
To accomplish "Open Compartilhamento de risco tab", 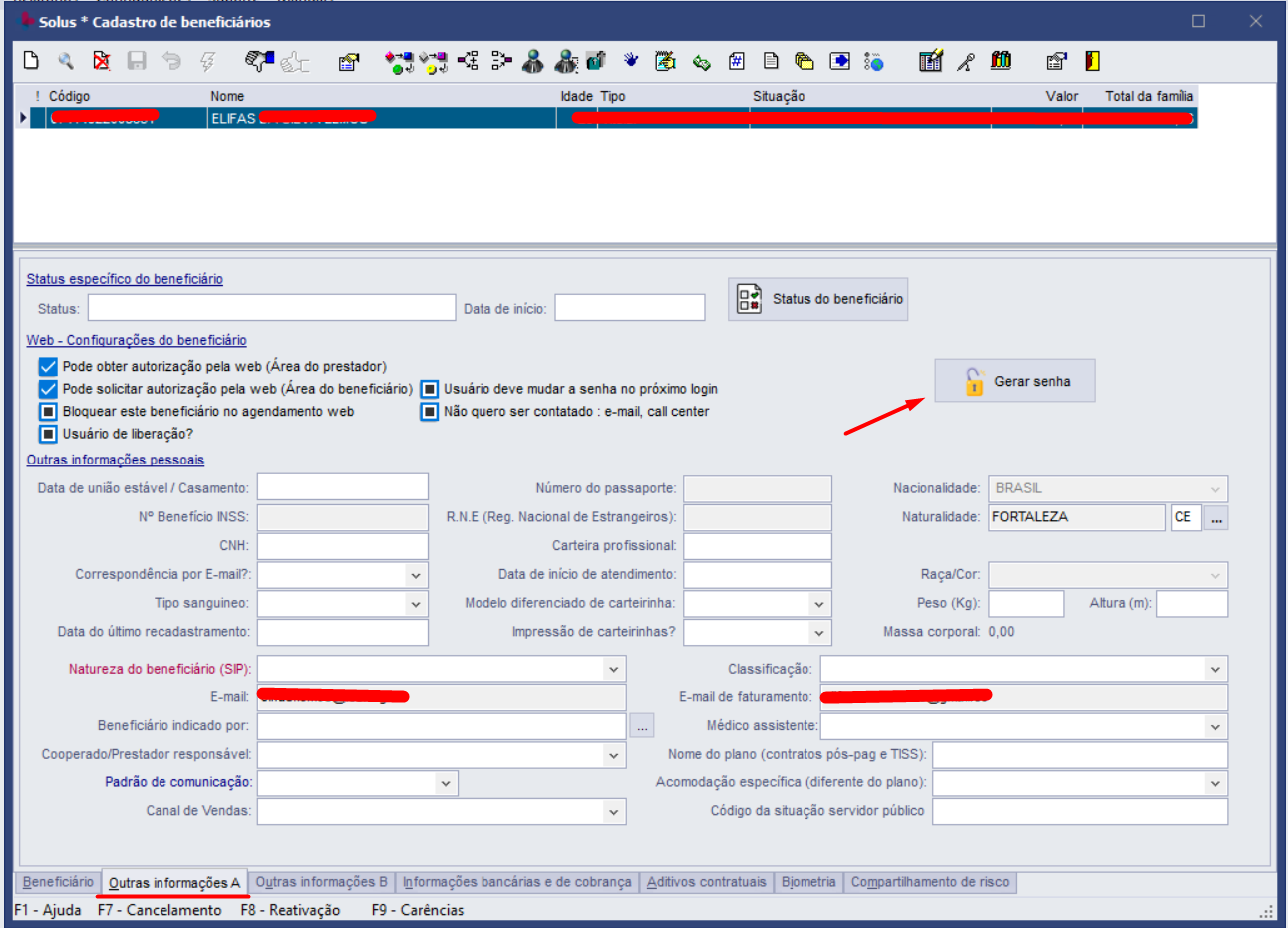I will [x=930, y=882].
